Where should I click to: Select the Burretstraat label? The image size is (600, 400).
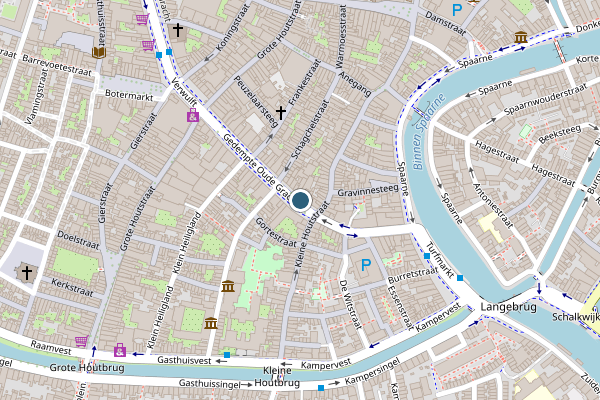pos(413,275)
